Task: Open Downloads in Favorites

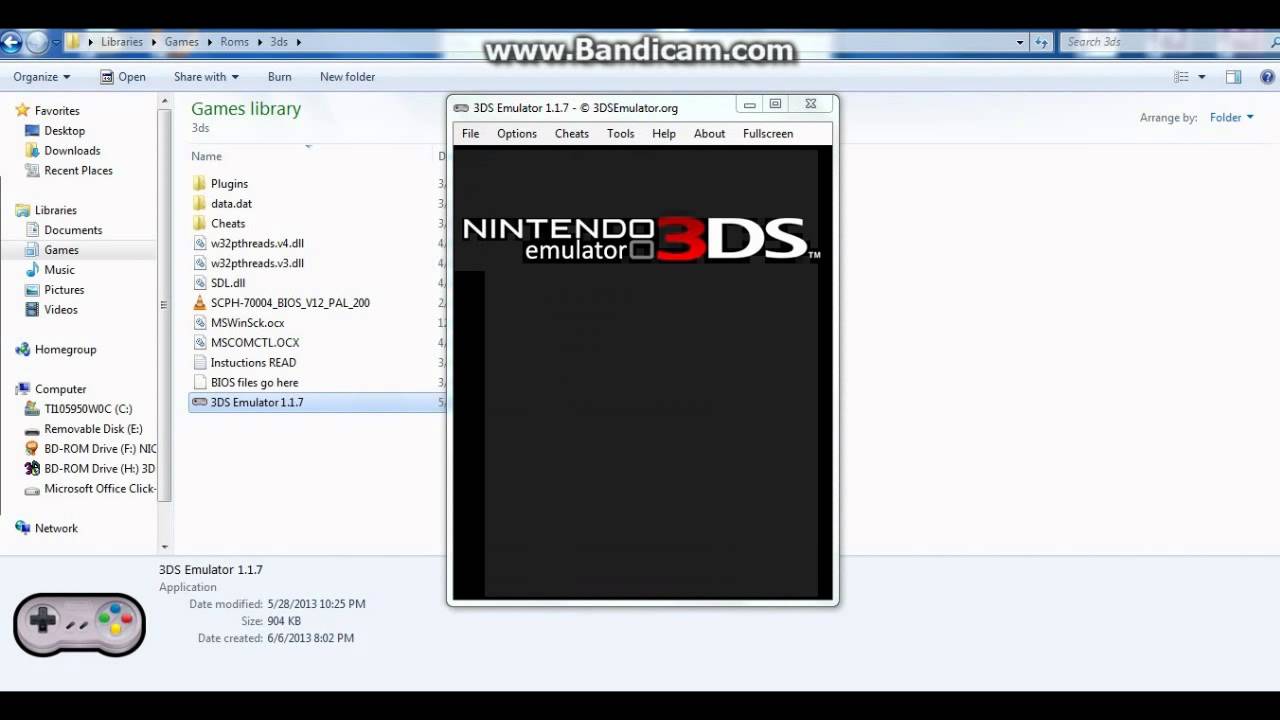Action: tap(72, 151)
